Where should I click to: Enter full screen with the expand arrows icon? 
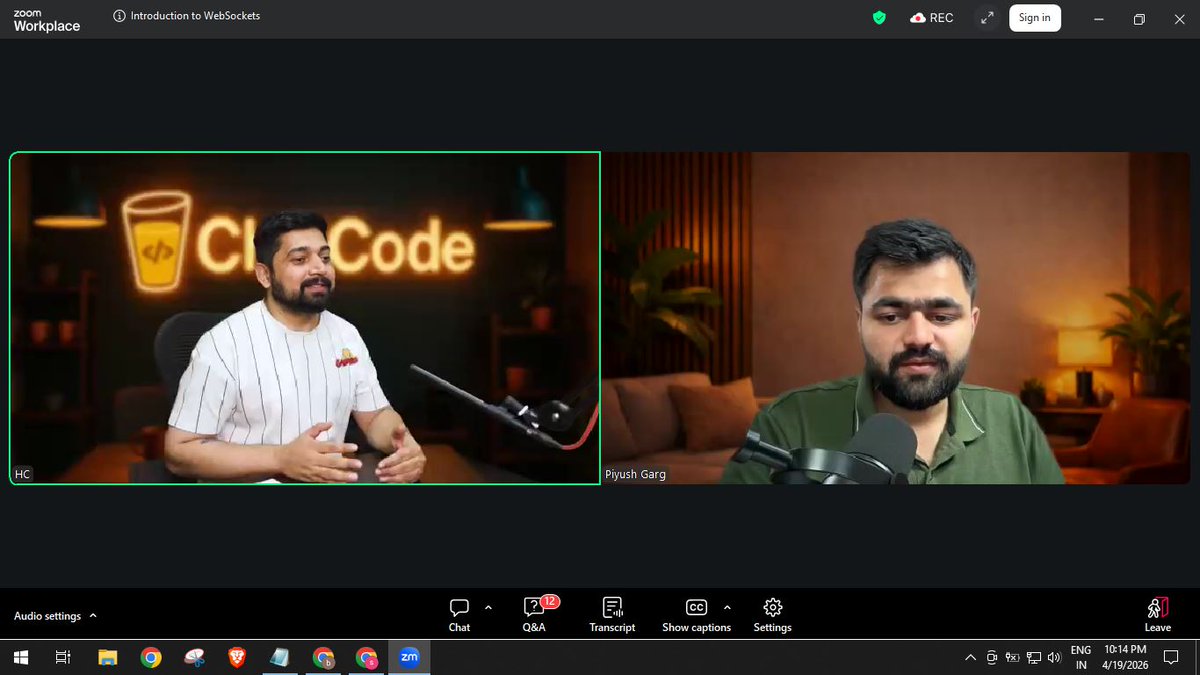pos(987,18)
